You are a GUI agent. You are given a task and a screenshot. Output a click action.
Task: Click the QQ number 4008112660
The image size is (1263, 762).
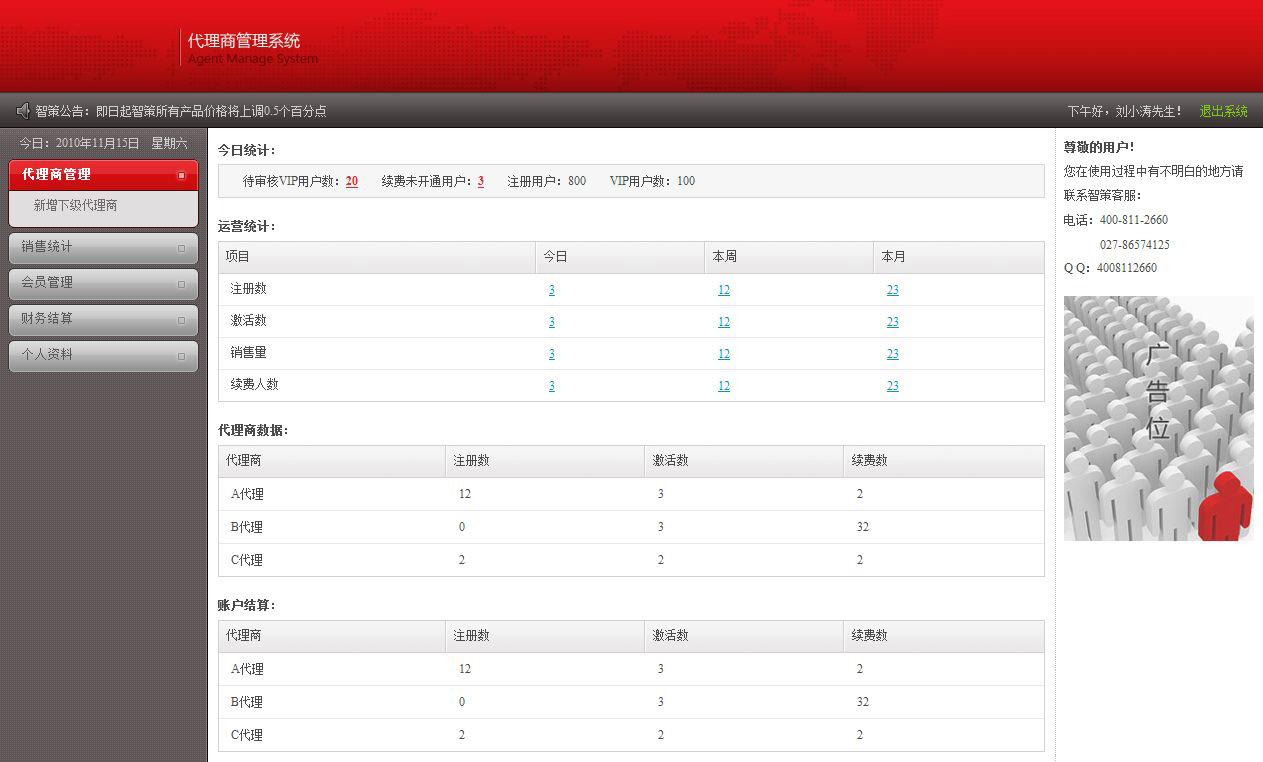coord(1127,268)
